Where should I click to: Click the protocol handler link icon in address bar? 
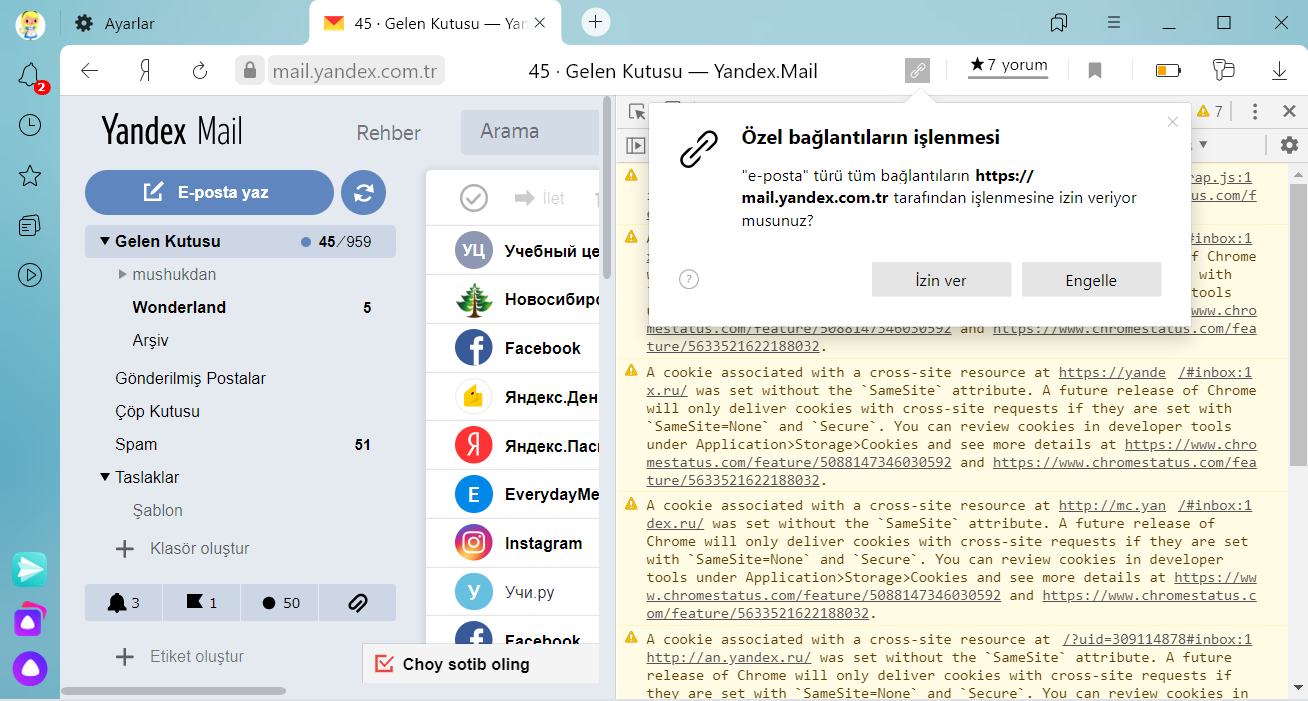[917, 70]
